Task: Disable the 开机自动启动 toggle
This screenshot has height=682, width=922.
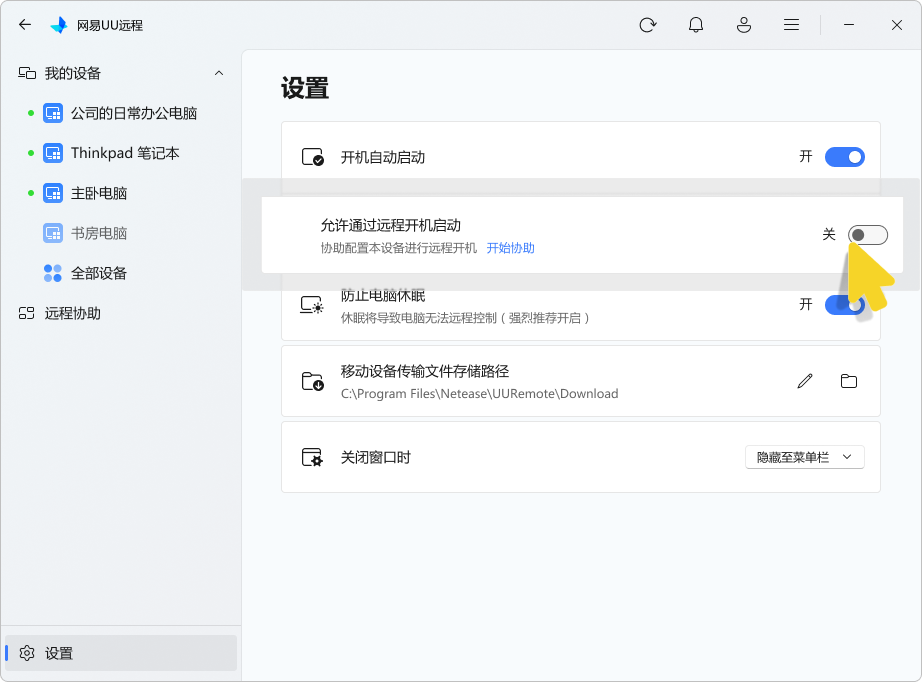Action: tap(844, 157)
